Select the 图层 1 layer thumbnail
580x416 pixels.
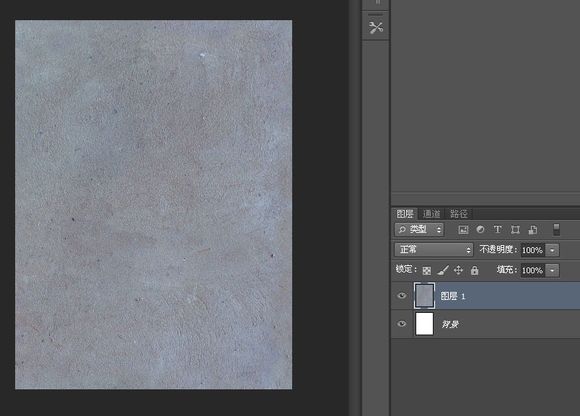pyautogui.click(x=424, y=295)
